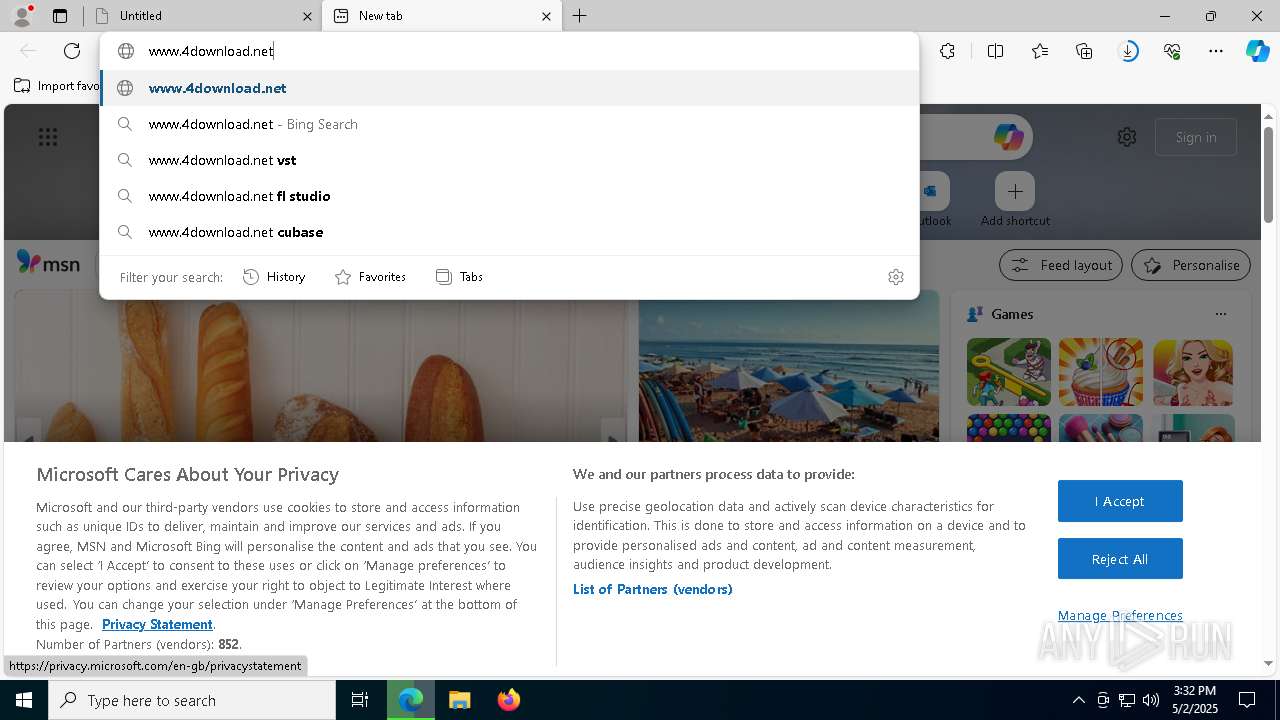Click the Import favorites bookmark
Image resolution: width=1280 pixels, height=720 pixels.
(57, 86)
